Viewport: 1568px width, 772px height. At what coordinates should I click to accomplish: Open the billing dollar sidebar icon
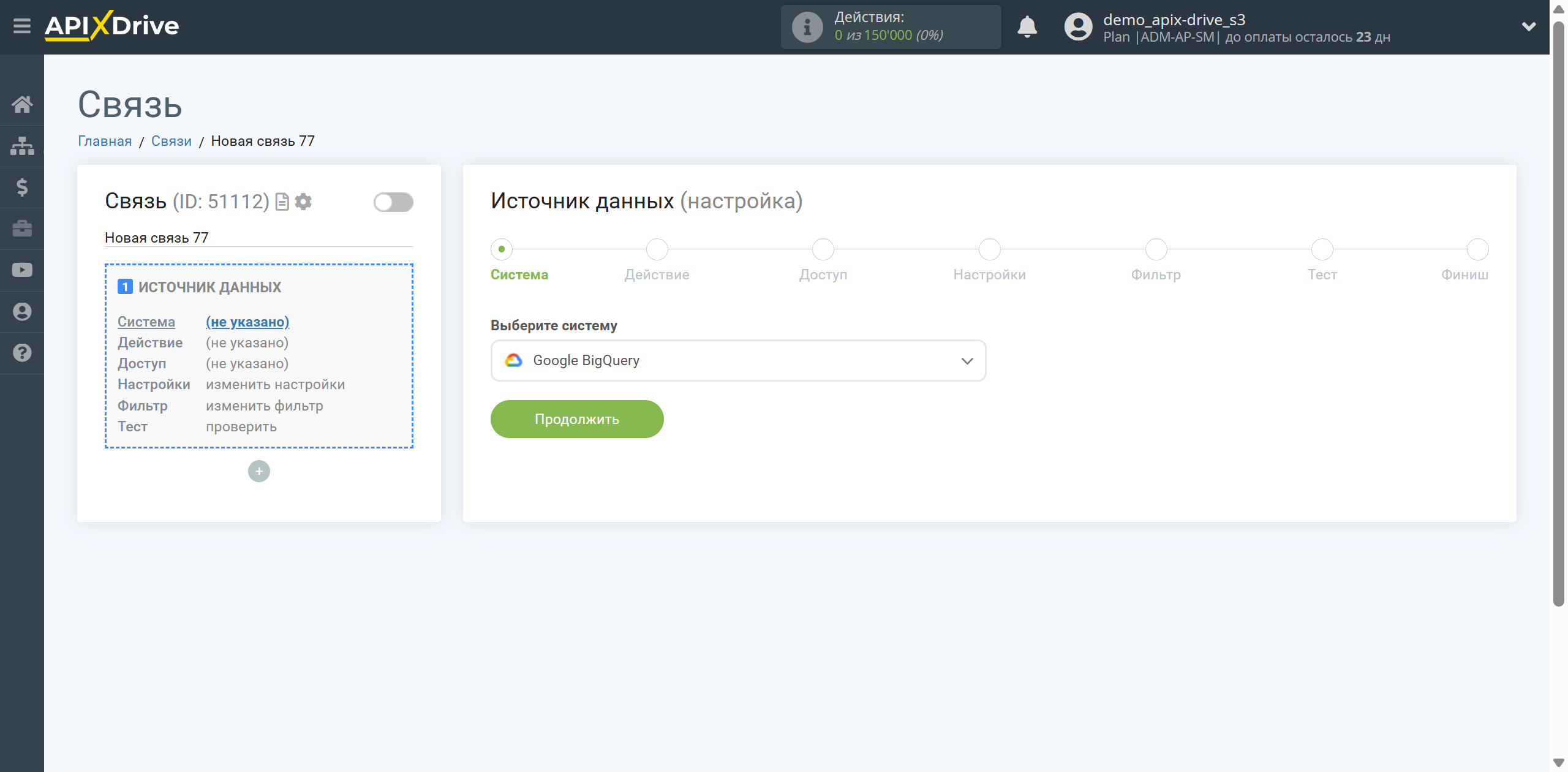22,187
